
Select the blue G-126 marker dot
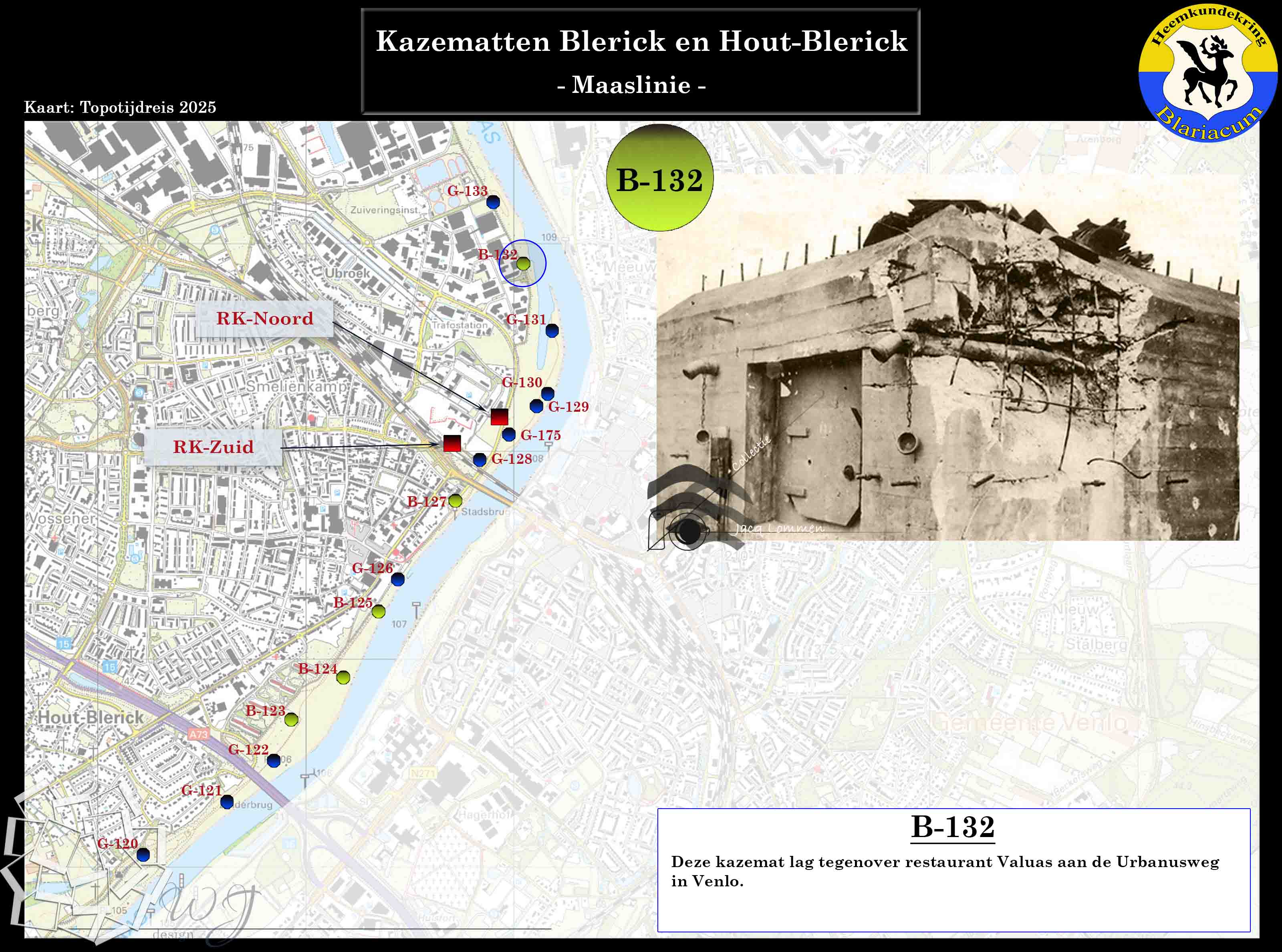tap(398, 580)
